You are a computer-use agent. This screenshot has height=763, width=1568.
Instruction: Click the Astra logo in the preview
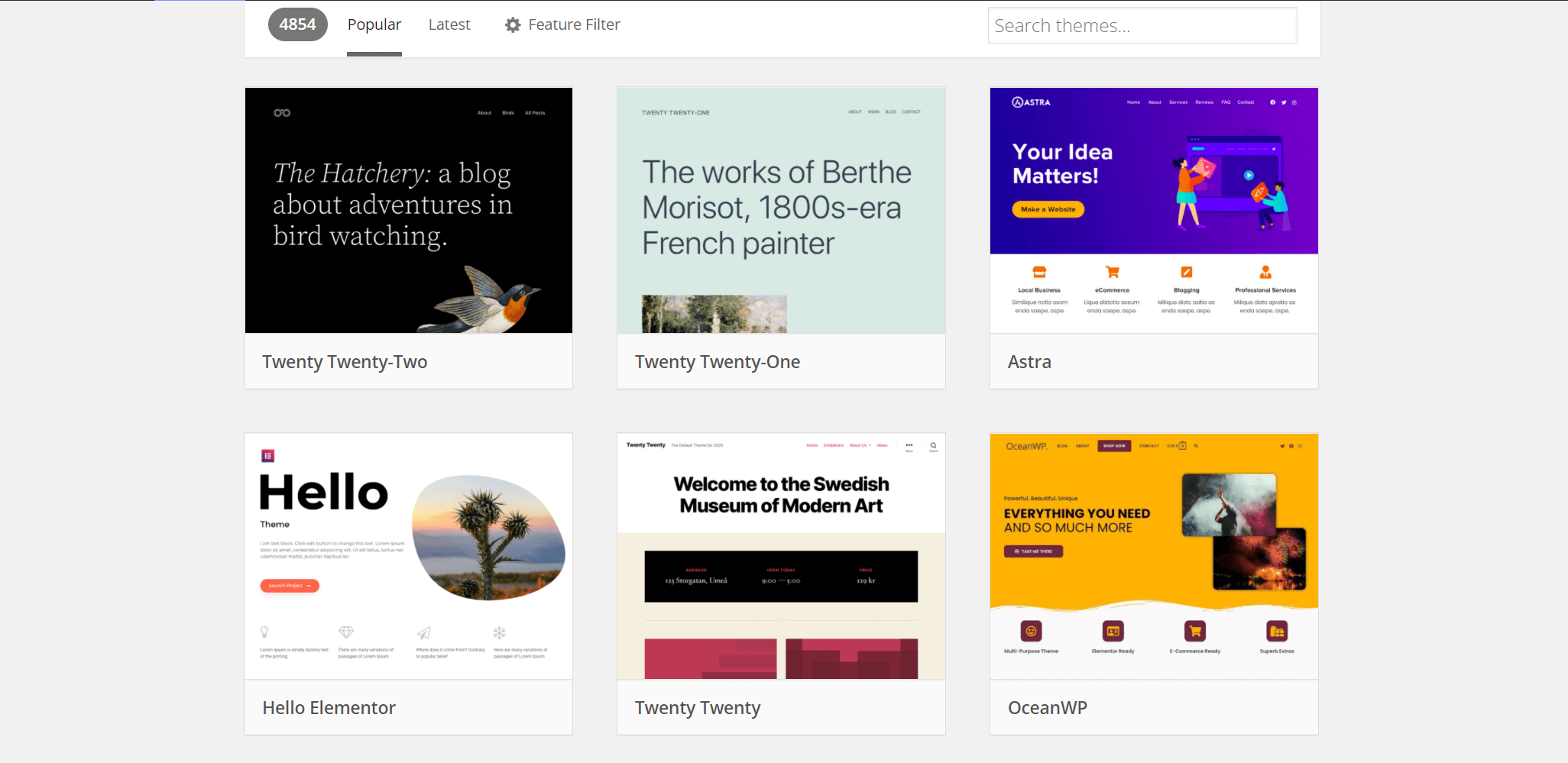[x=1032, y=102]
